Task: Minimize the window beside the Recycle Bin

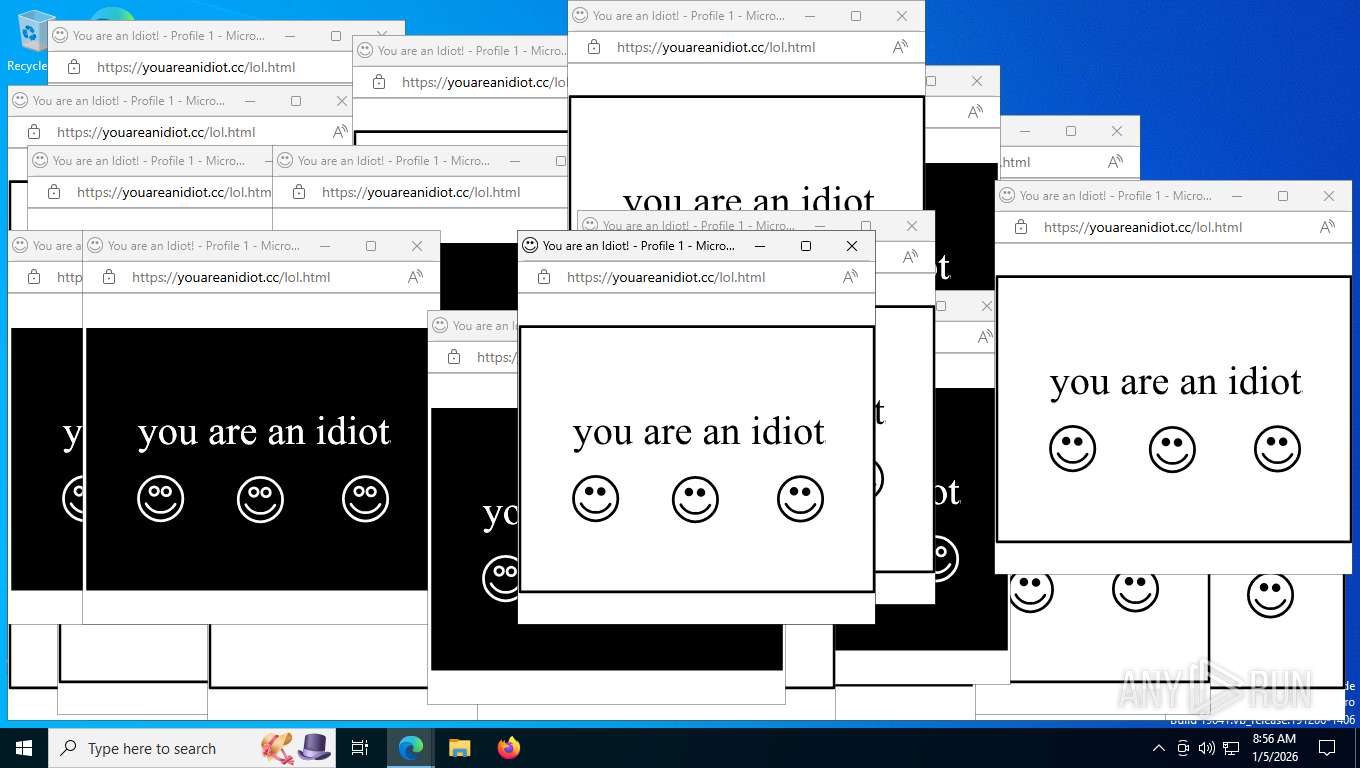Action: (290, 35)
